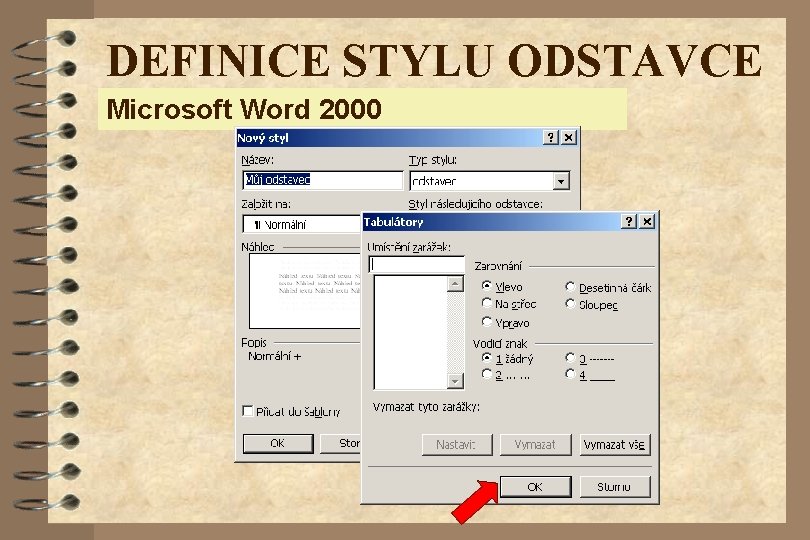The width and height of the screenshot is (810, 540).
Task: Click the disabled Nastavit button
Action: tap(457, 444)
